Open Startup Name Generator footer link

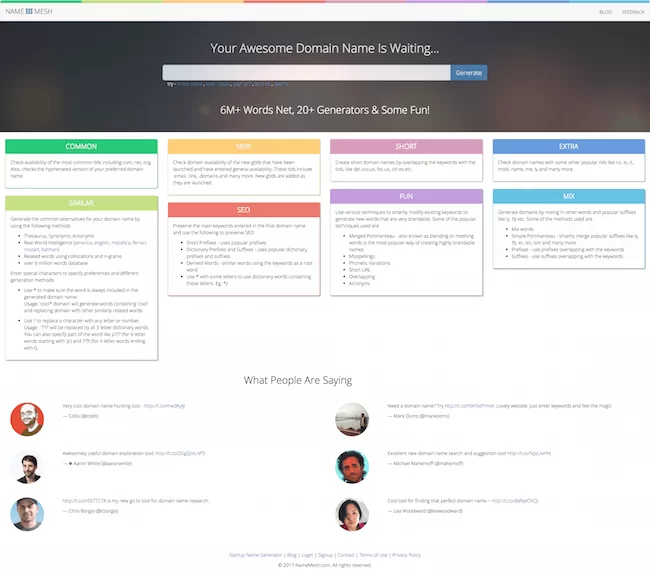coord(255,555)
